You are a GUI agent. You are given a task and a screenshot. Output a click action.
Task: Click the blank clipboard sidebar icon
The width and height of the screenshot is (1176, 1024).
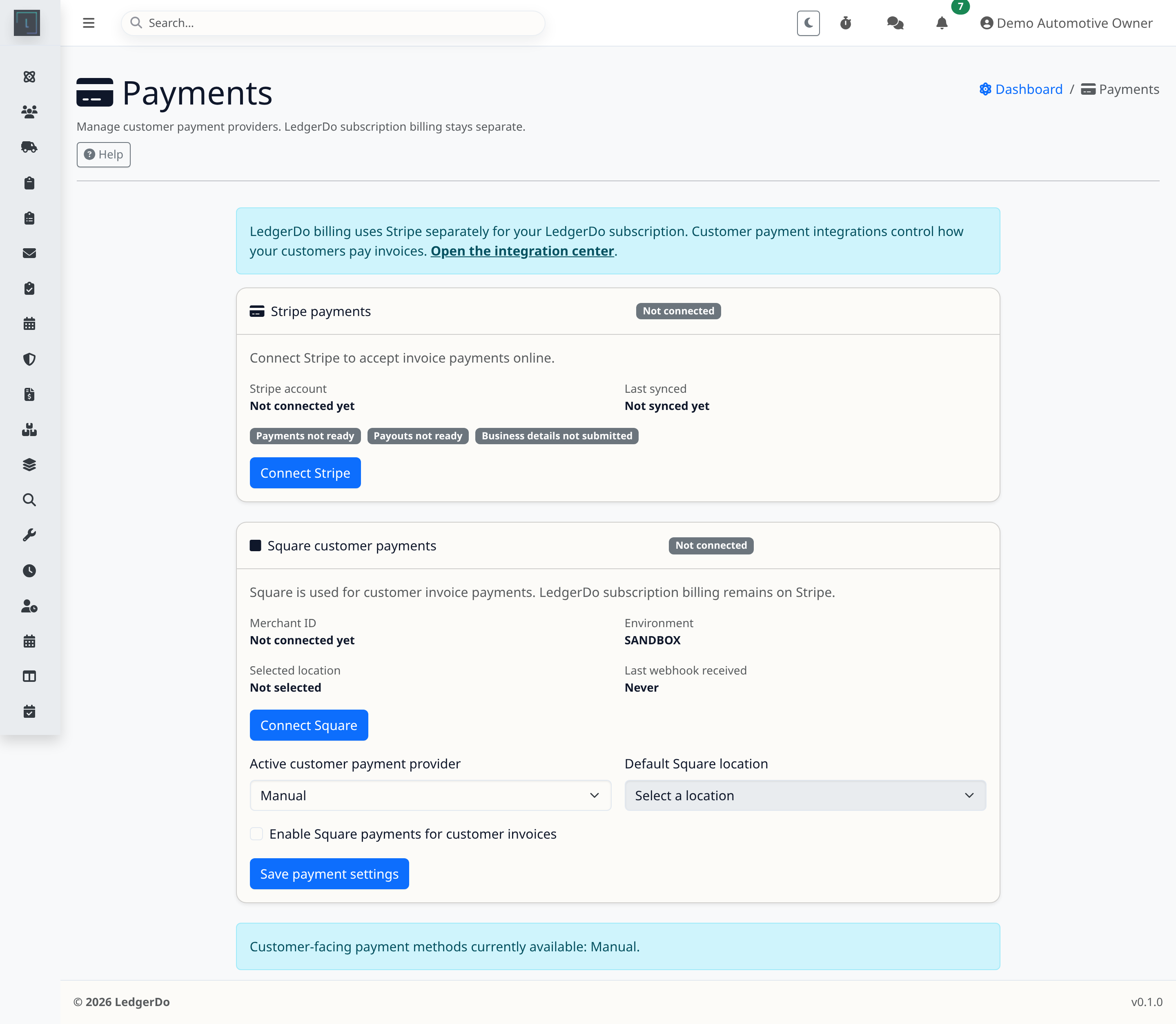[29, 183]
